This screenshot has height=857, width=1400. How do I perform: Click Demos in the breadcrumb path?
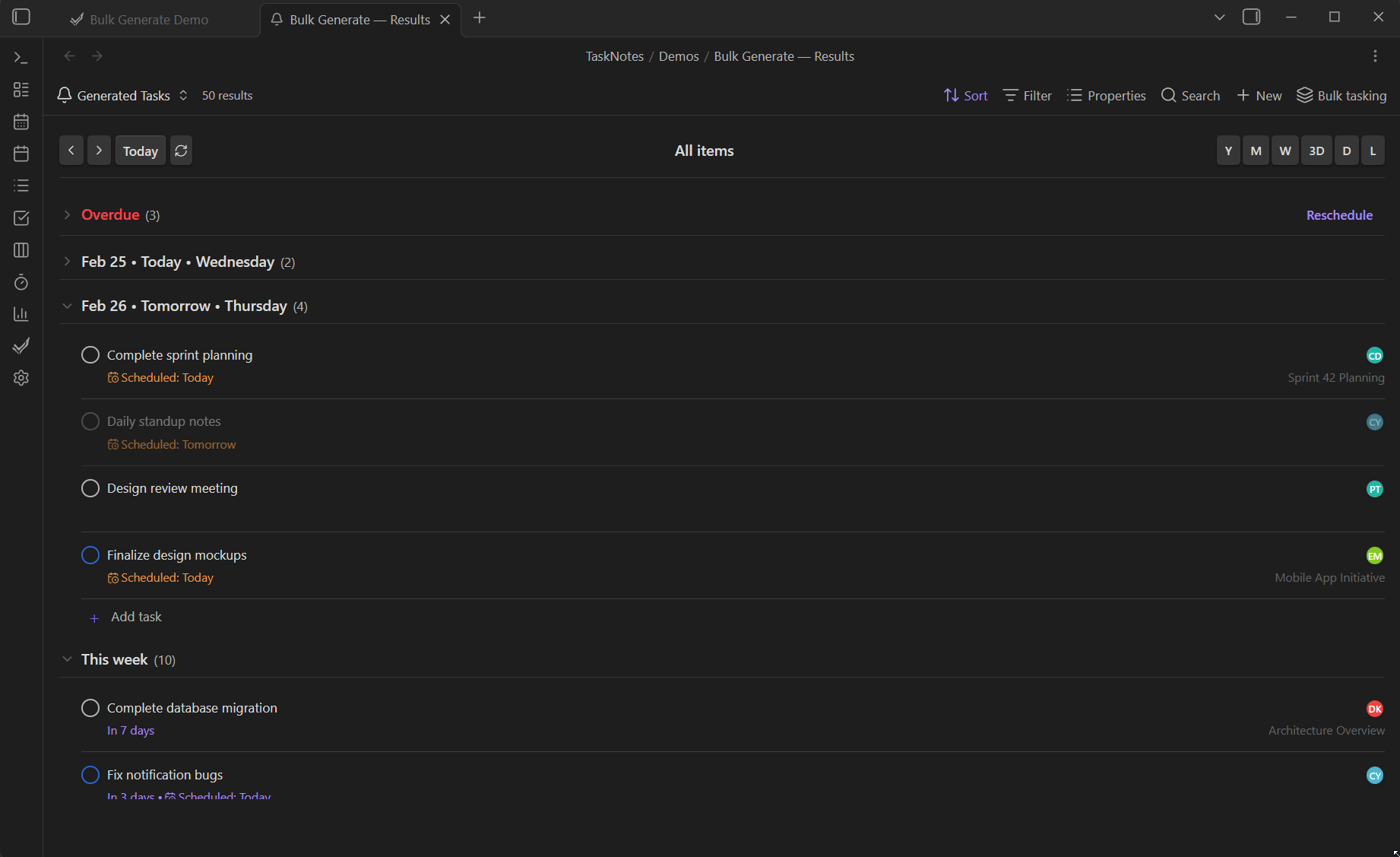coord(678,56)
